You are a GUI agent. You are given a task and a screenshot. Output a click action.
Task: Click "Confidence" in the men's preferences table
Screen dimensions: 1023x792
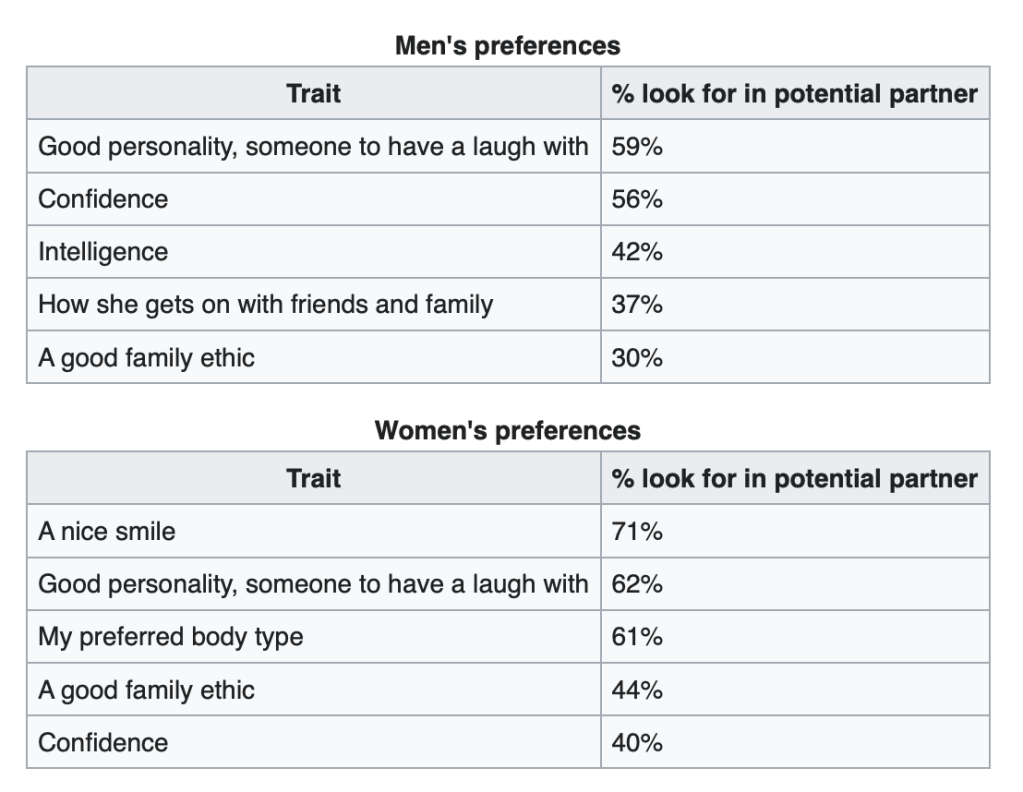103,199
